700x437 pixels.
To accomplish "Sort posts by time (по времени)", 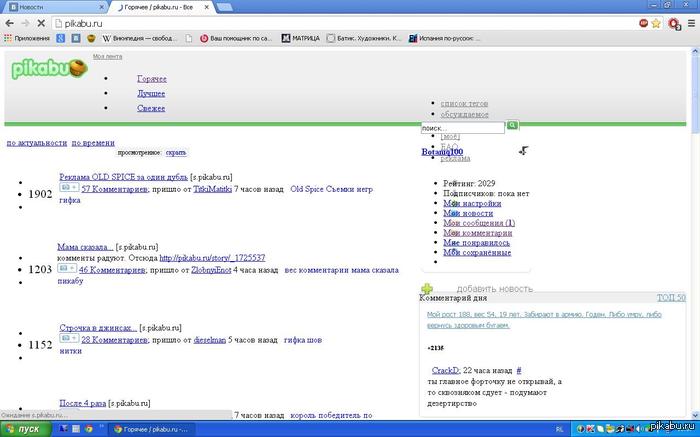I will click(93, 143).
